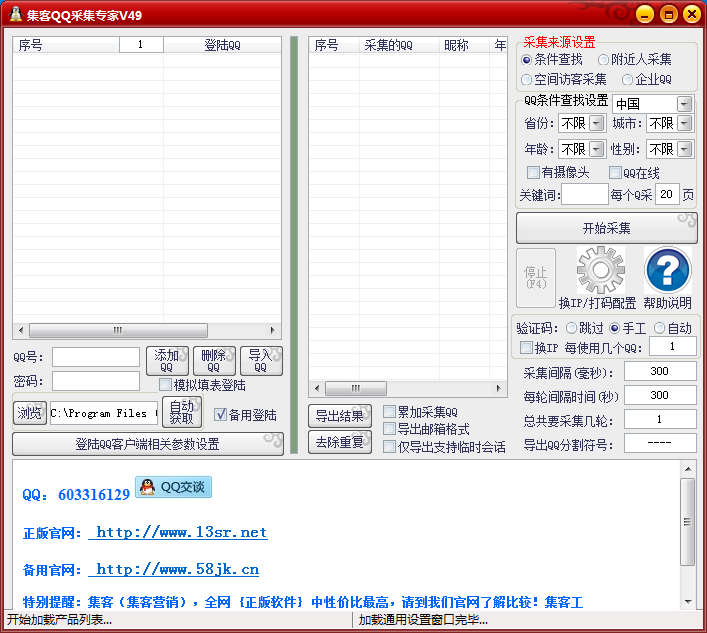Open the official site link www.13sr.net
Image resolution: width=707 pixels, height=633 pixels.
pos(178,532)
